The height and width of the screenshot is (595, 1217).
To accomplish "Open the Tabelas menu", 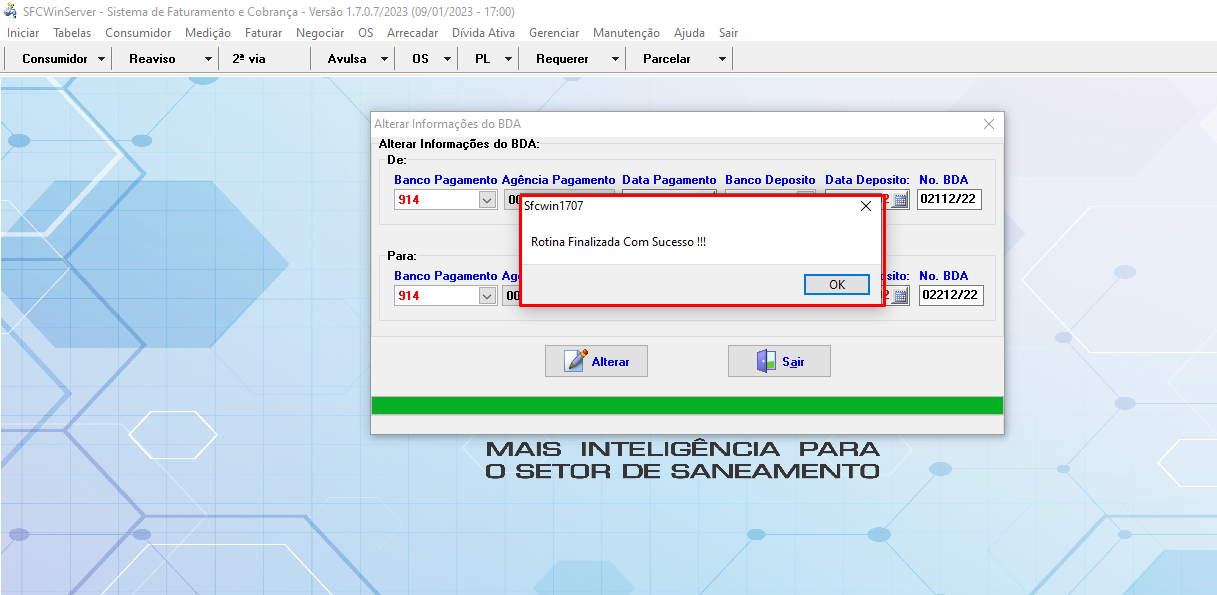I will tap(72, 33).
